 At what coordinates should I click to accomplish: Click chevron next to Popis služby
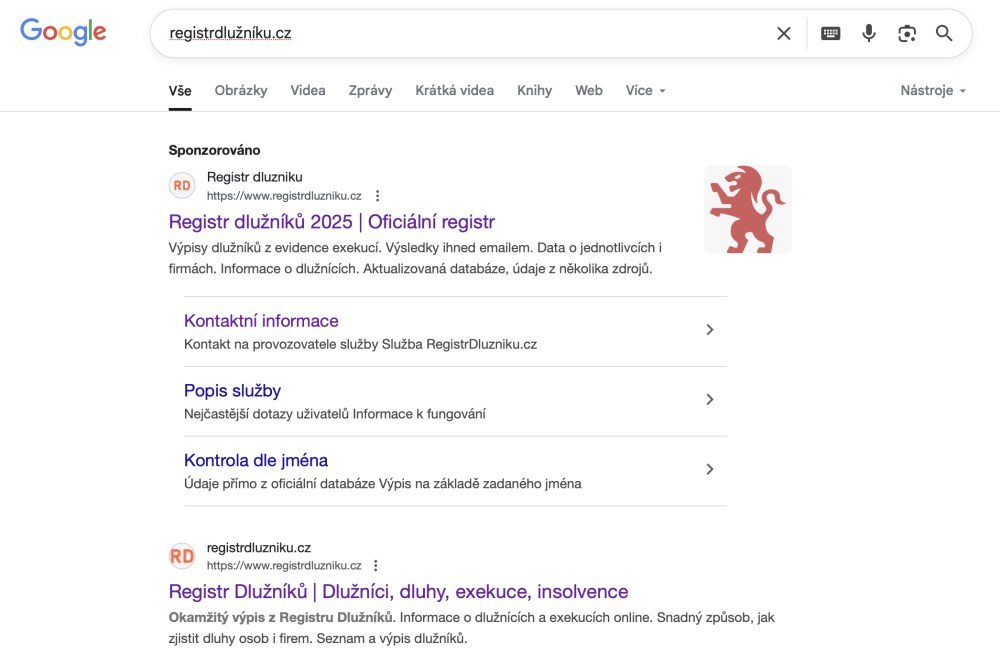[x=710, y=400]
